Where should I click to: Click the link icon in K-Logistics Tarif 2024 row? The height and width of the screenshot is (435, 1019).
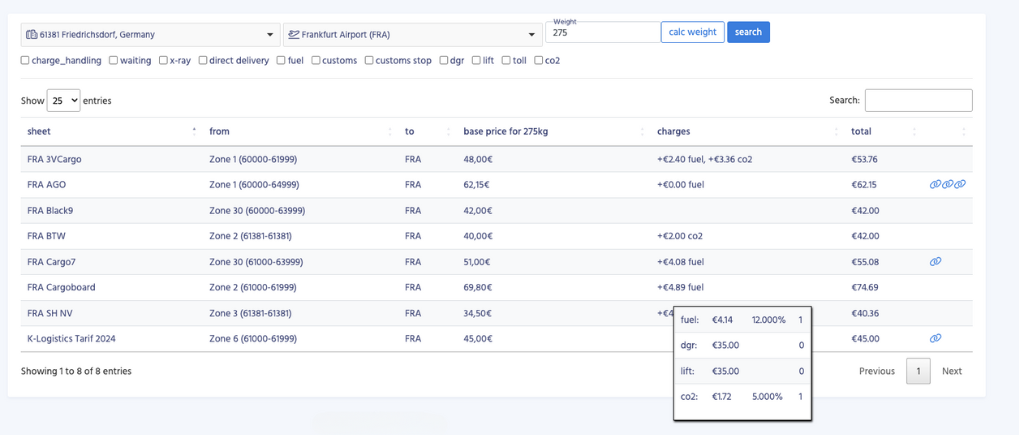click(x=935, y=339)
